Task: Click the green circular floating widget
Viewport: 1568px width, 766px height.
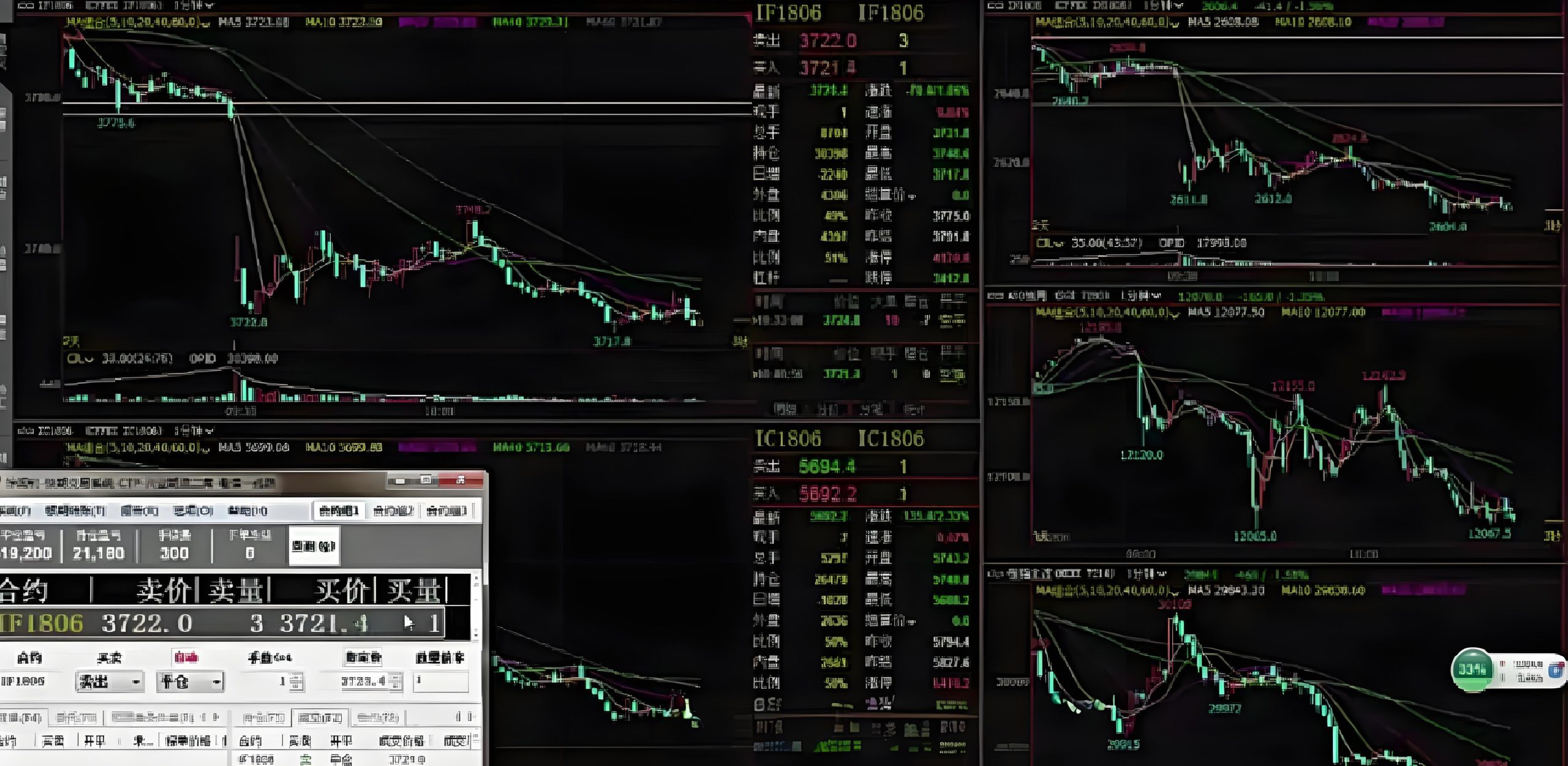Action: [1471, 669]
